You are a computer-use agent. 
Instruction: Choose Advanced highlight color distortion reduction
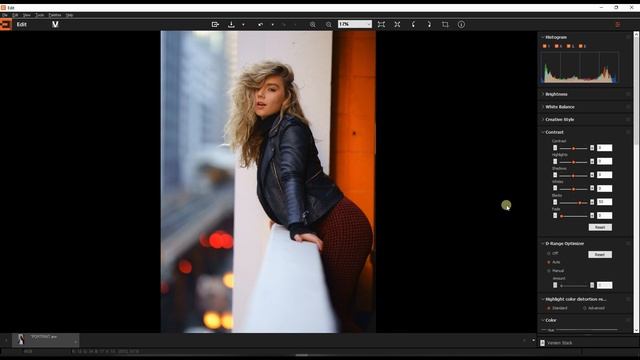(x=585, y=308)
